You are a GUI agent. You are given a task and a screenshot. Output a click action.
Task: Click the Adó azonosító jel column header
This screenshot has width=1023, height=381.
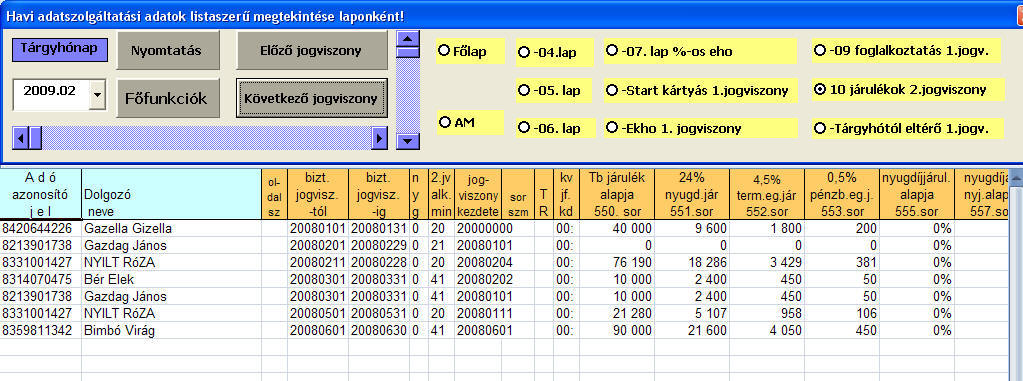[41, 194]
